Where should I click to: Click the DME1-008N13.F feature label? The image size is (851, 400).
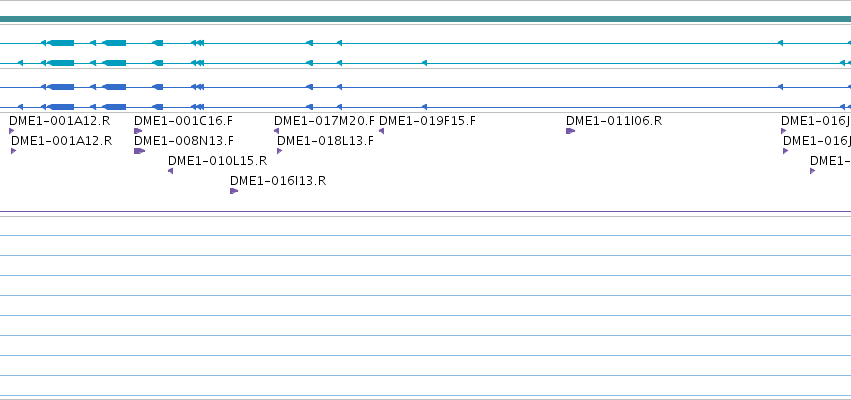tap(184, 141)
